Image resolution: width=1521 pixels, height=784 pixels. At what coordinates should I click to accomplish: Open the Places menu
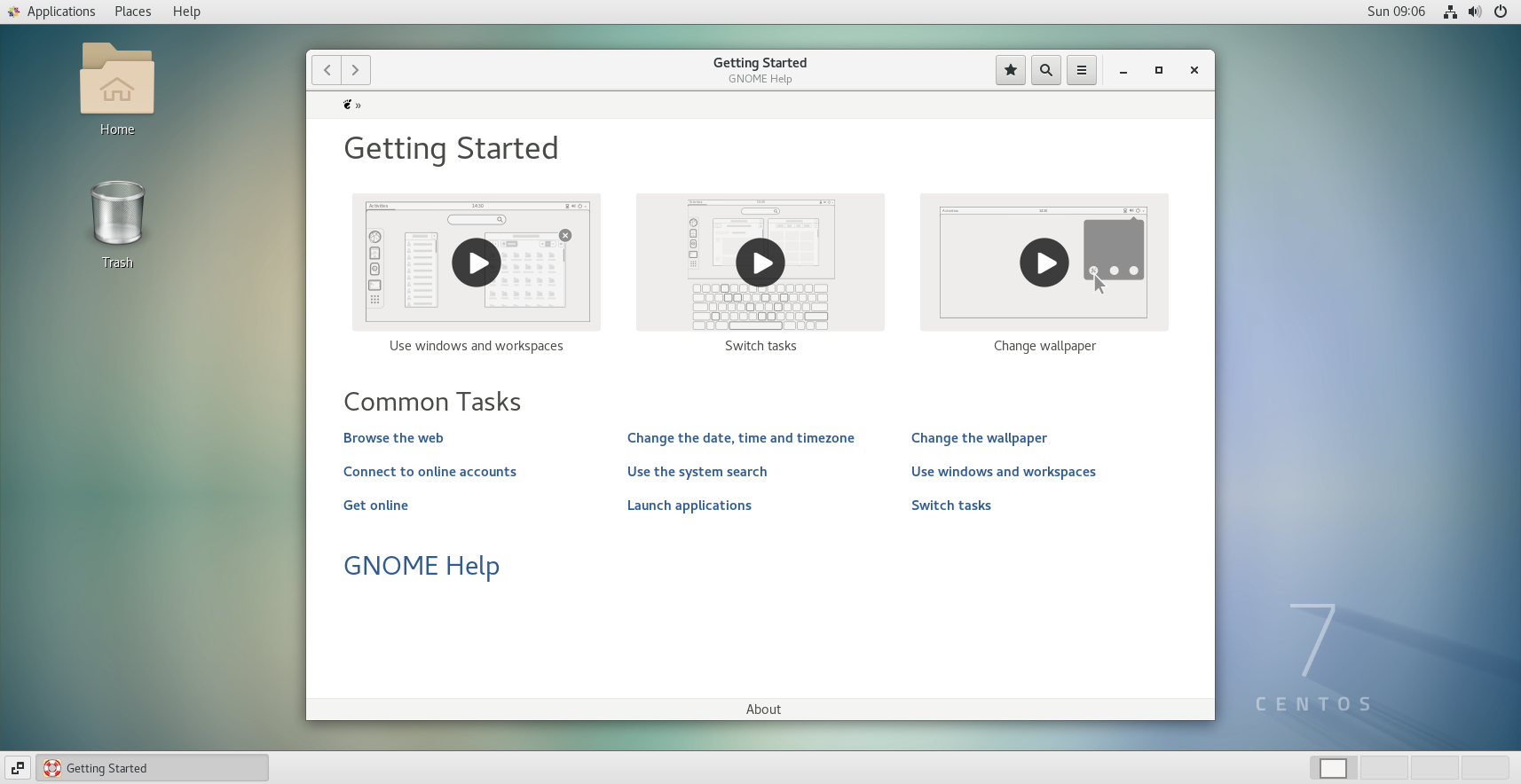(133, 12)
